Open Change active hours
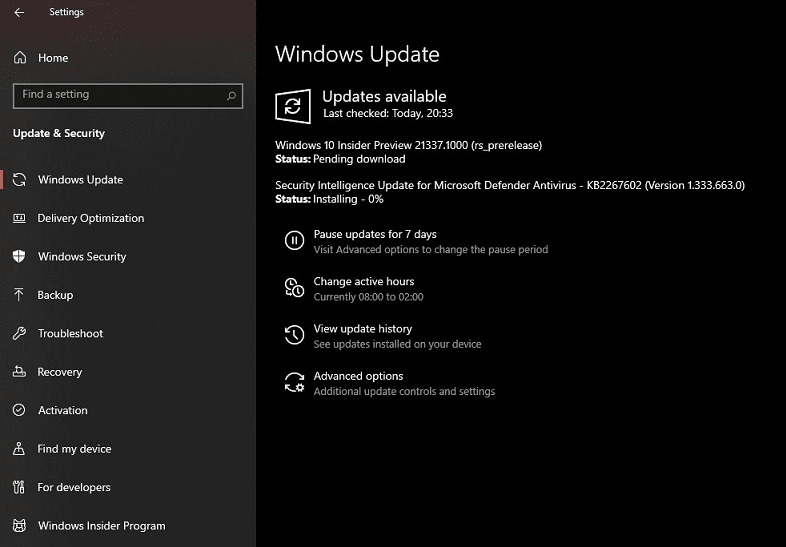786x547 pixels. tap(364, 281)
